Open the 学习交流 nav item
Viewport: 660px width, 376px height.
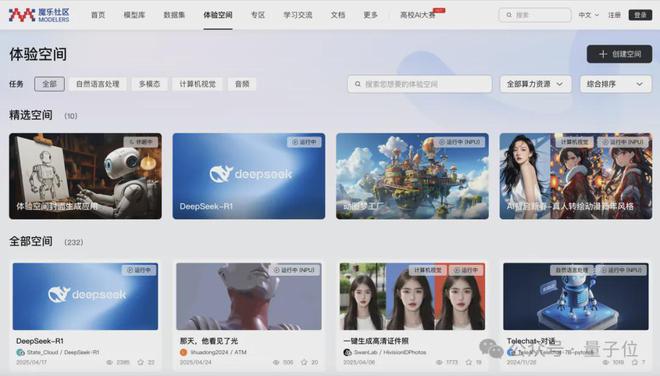(298, 15)
